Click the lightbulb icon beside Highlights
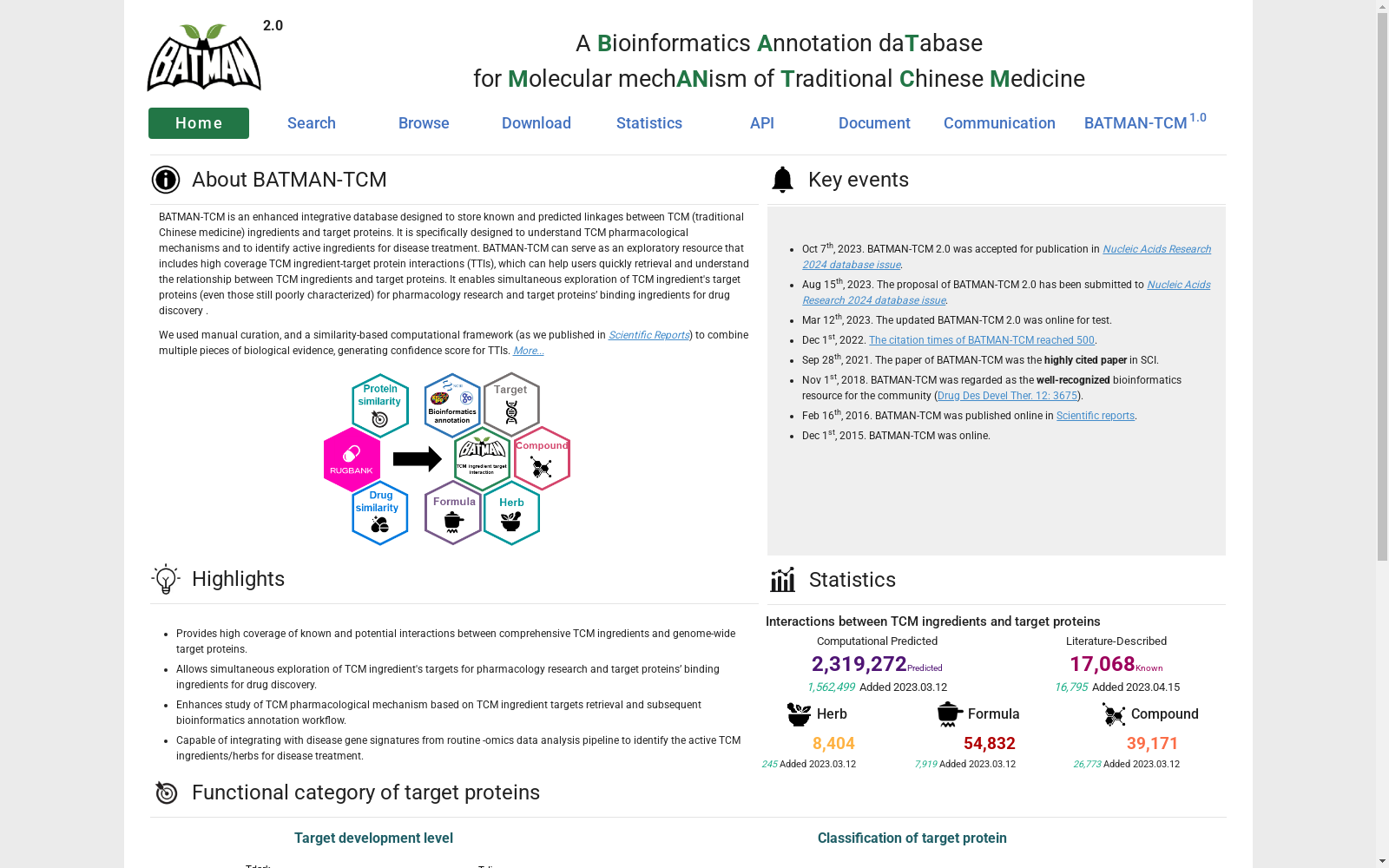This screenshot has width=1389, height=868. (166, 579)
